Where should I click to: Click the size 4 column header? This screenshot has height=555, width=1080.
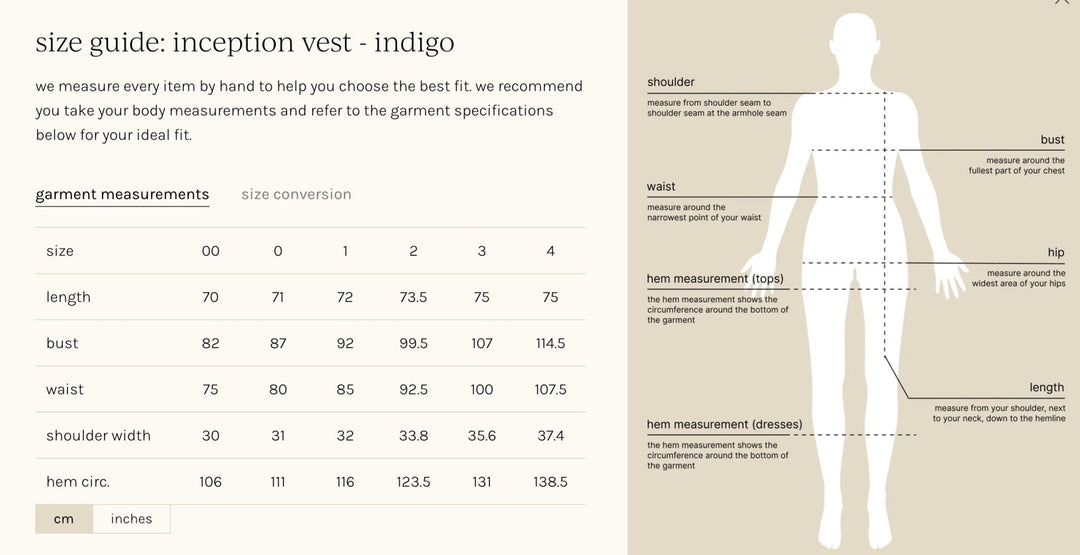tap(550, 251)
